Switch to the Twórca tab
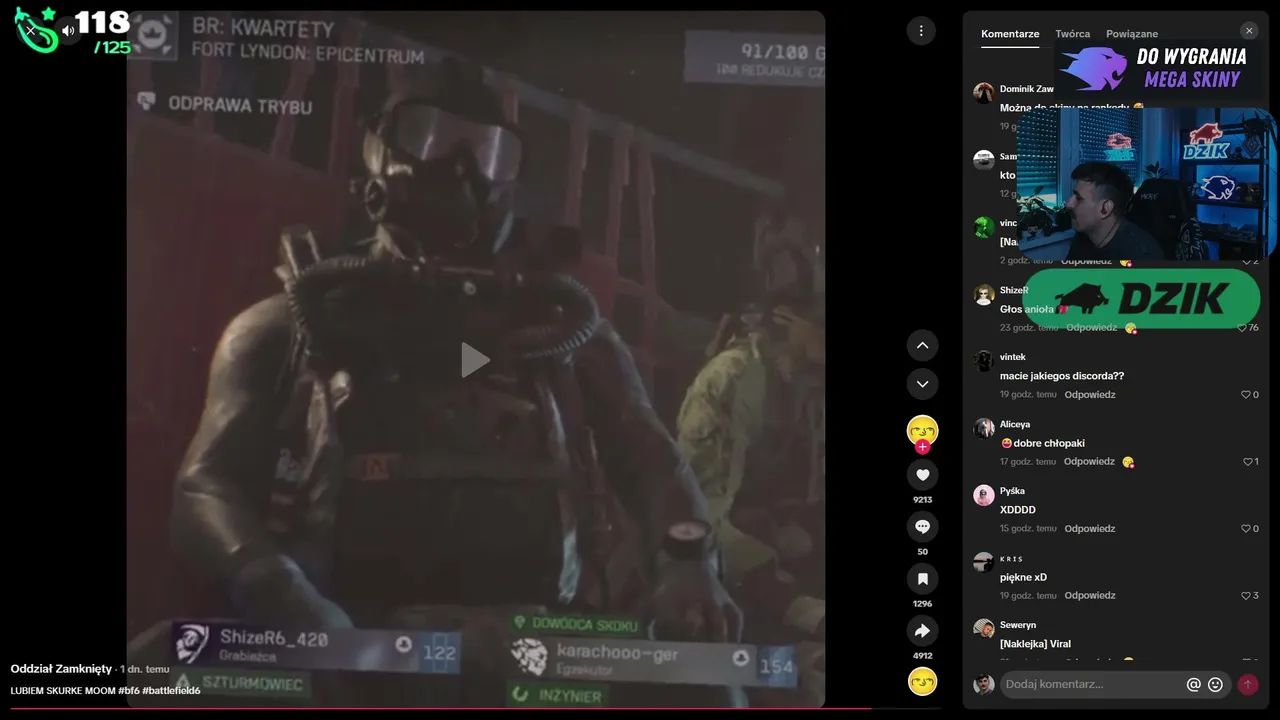This screenshot has width=1280, height=720. point(1073,34)
